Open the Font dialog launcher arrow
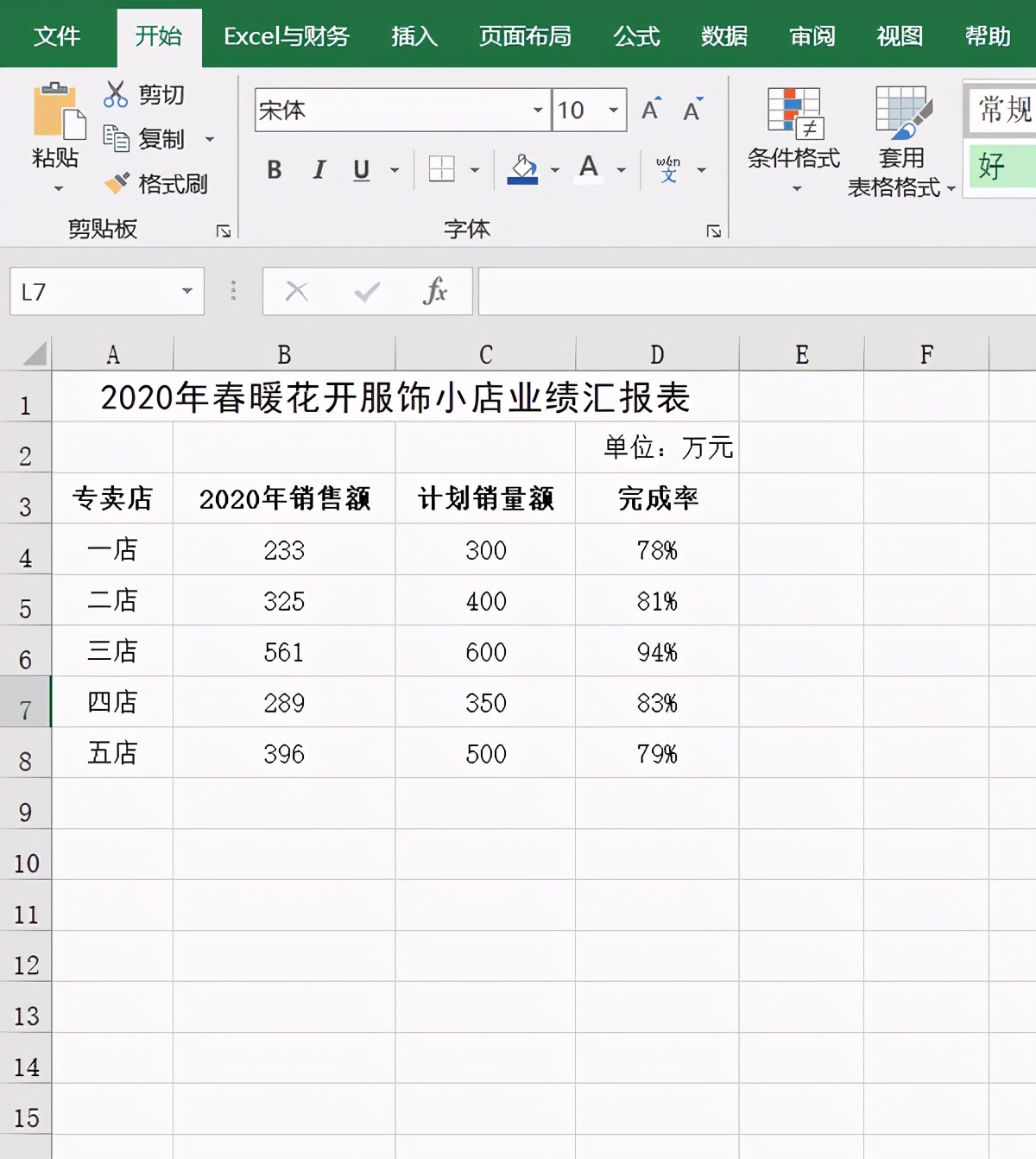This screenshot has height=1159, width=1036. point(715,229)
